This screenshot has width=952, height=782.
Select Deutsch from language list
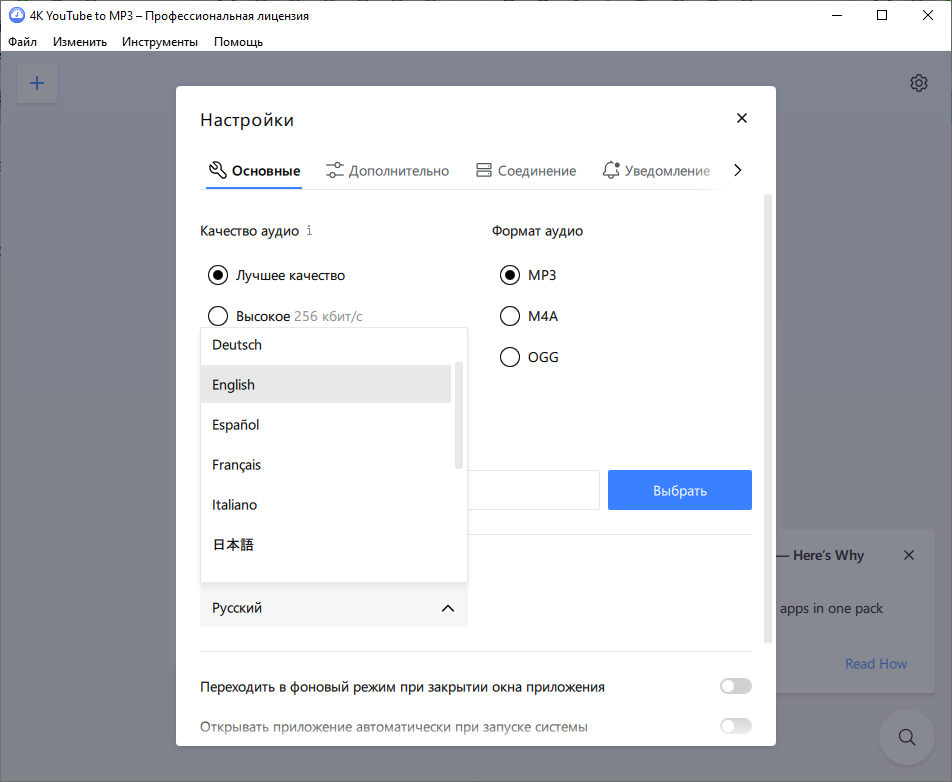(x=326, y=345)
